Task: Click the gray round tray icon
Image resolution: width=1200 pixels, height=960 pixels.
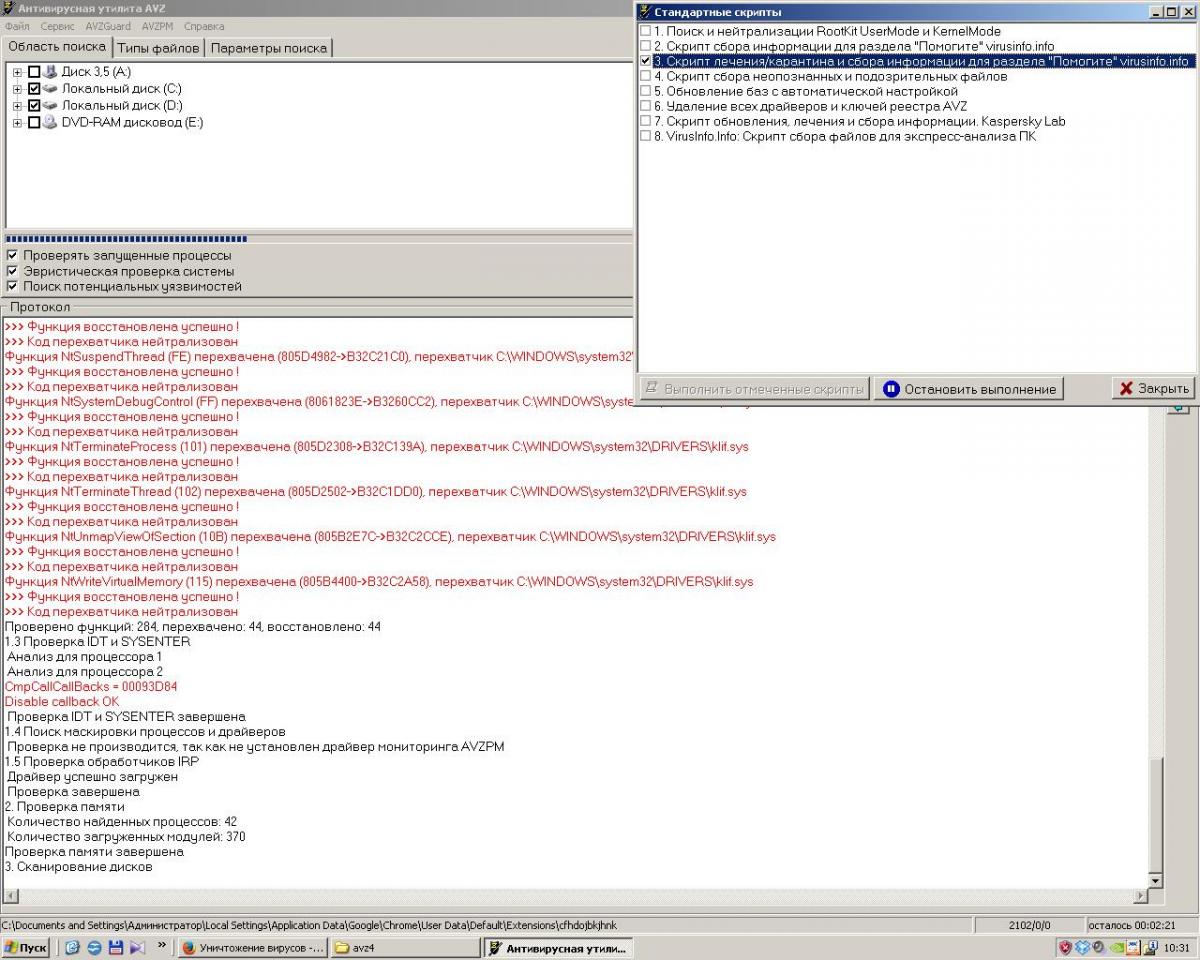Action: (x=1098, y=947)
